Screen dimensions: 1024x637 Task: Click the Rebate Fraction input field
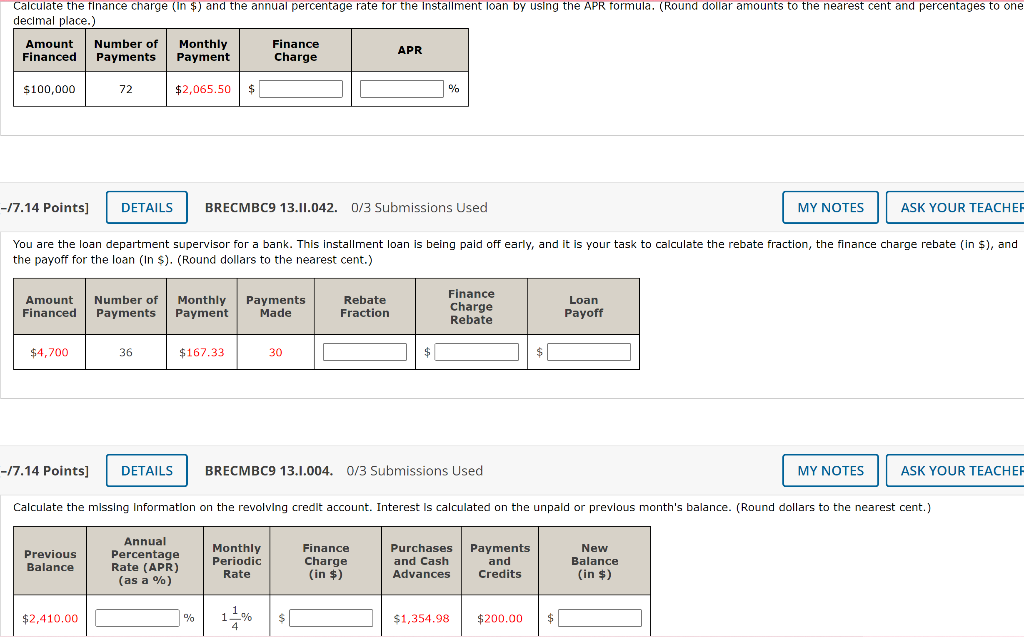coord(365,352)
